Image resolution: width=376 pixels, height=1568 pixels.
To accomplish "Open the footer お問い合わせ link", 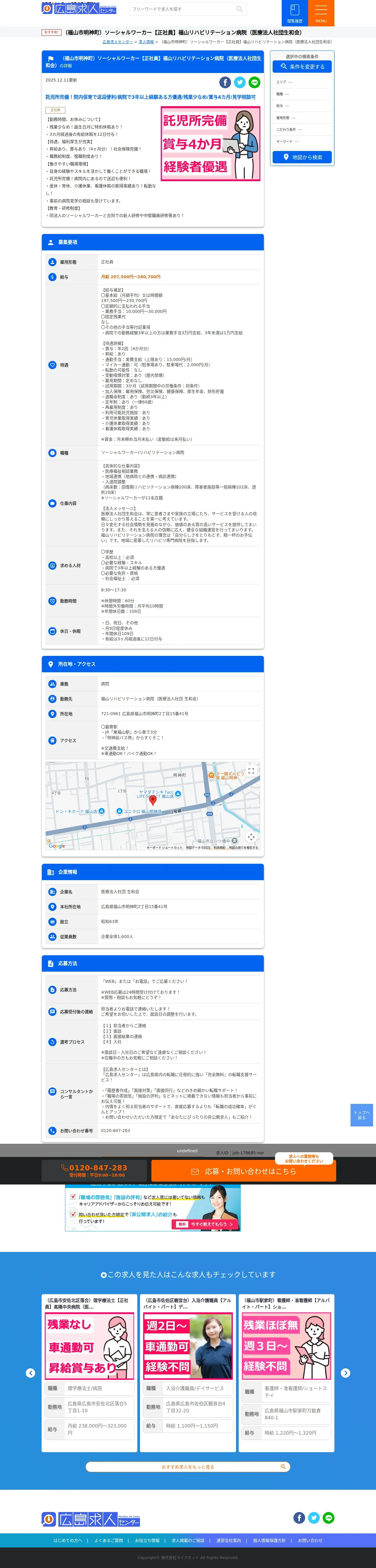I will pyautogui.click(x=310, y=1541).
